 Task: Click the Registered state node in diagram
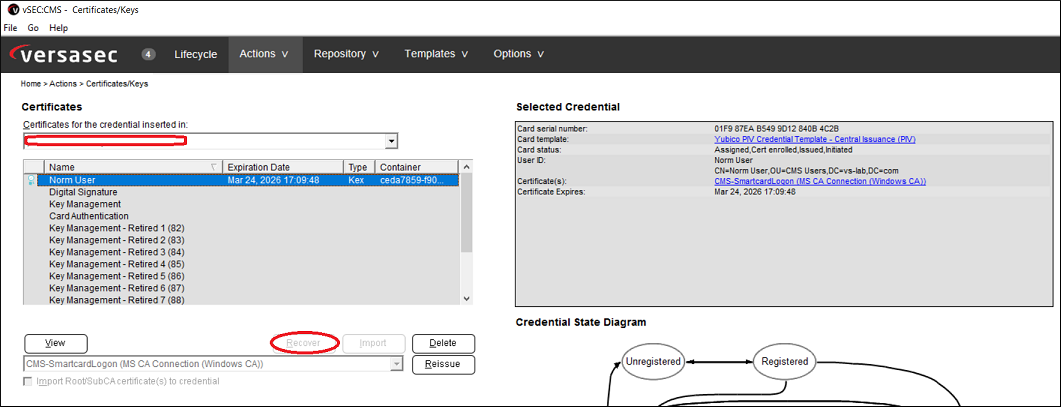(x=784, y=361)
